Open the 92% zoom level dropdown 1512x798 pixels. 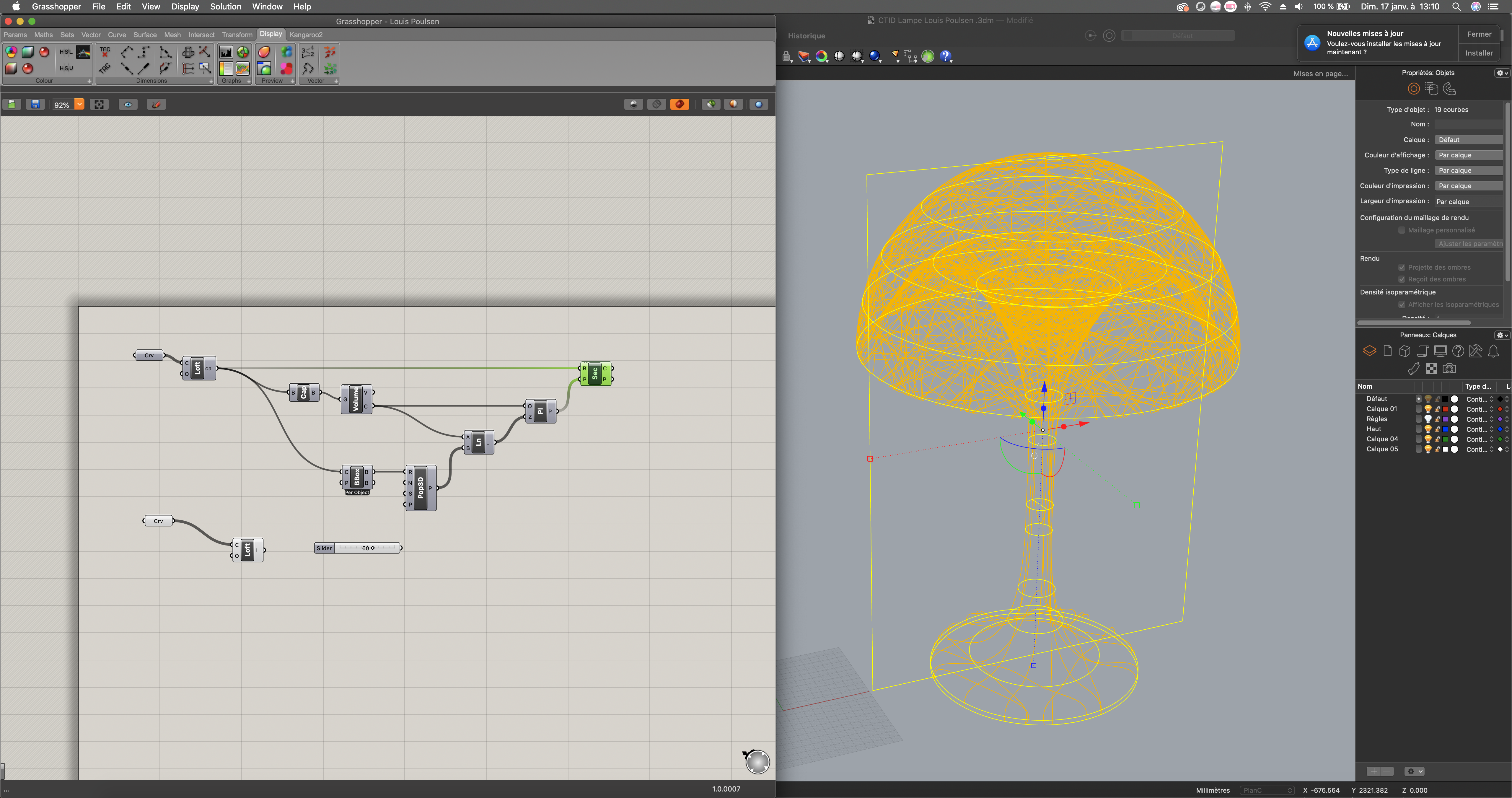click(79, 105)
